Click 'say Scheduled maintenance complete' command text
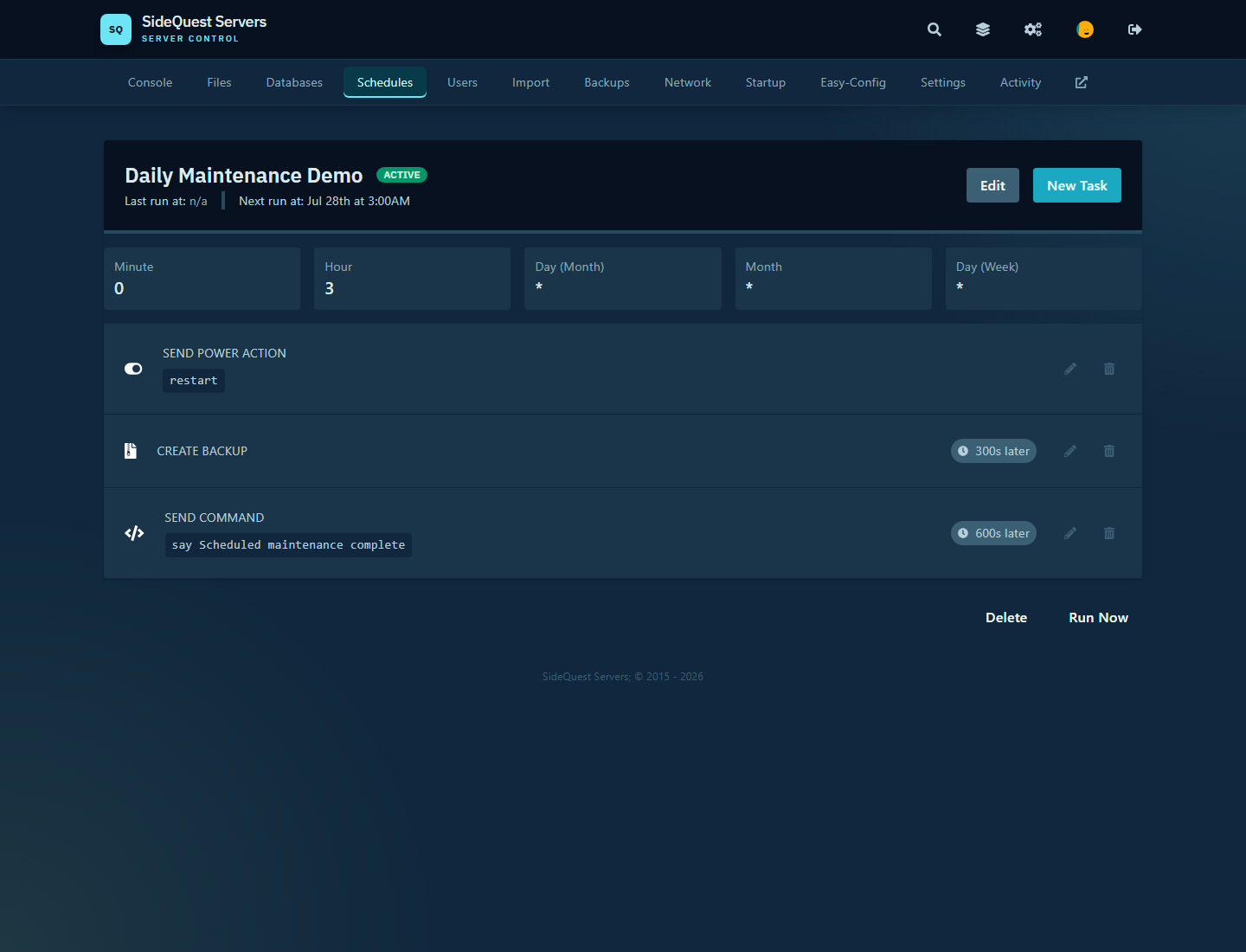 click(x=288, y=545)
